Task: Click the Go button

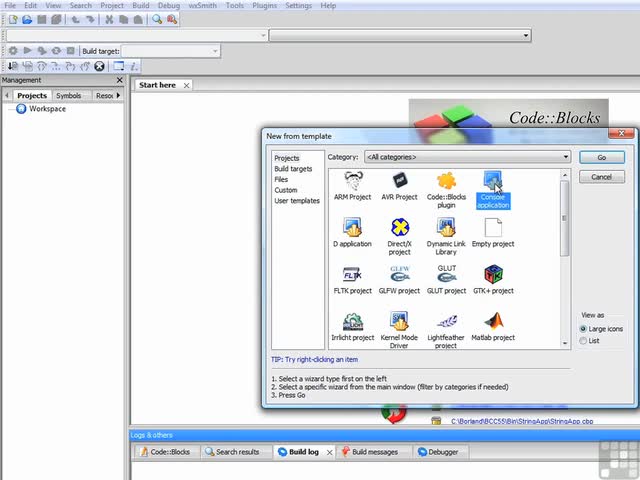Action: point(602,158)
